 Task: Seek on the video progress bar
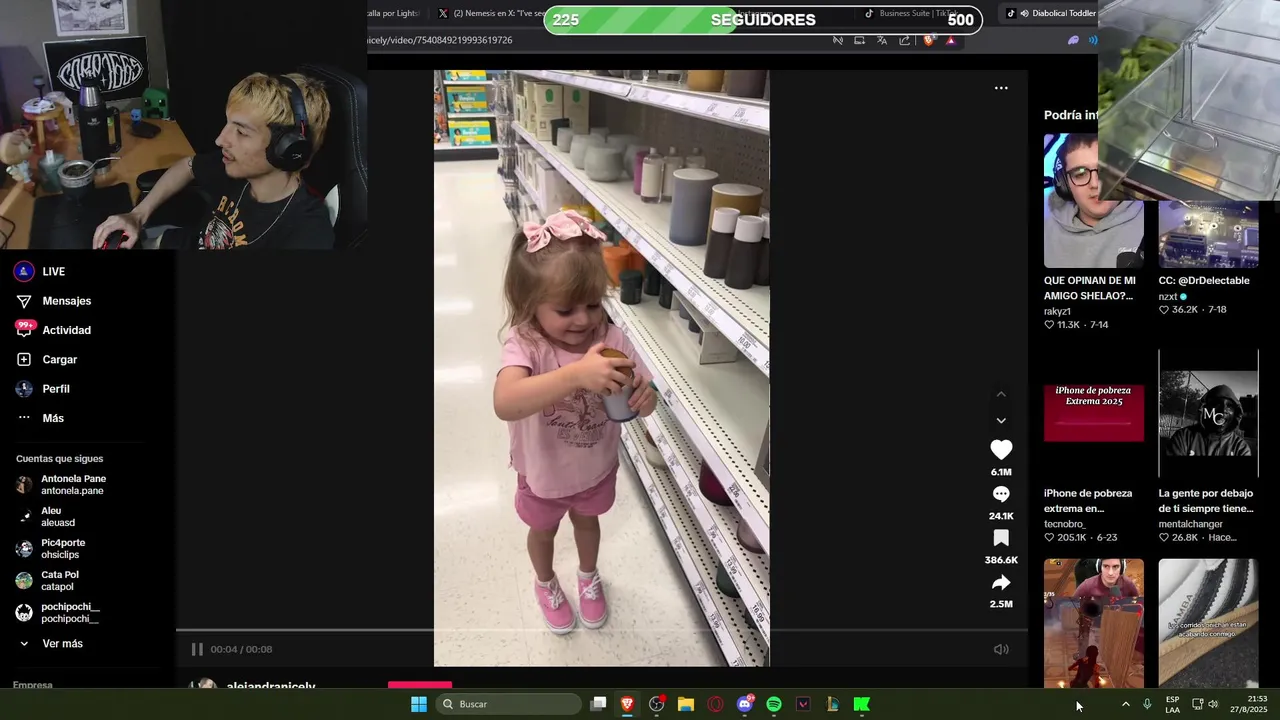point(602,630)
